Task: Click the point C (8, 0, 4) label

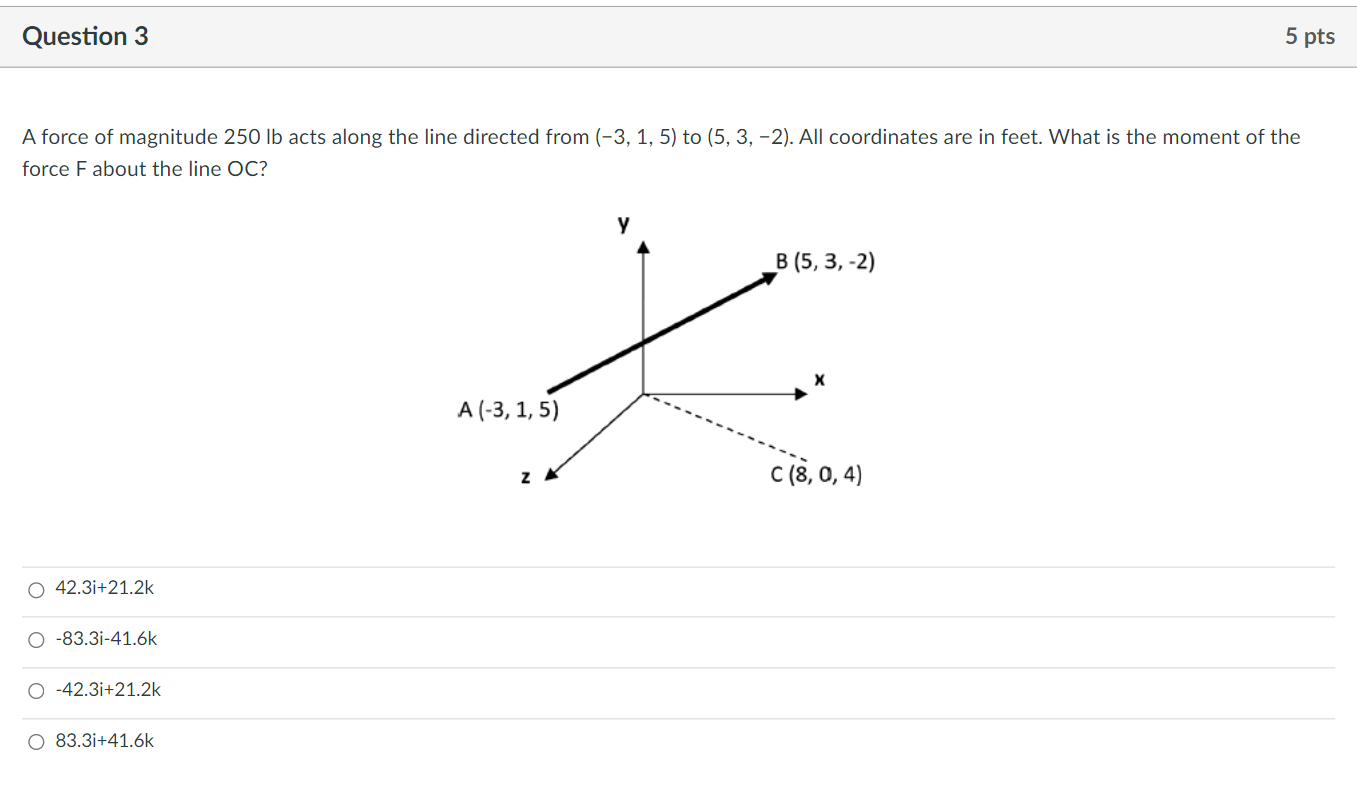Action: 817,475
